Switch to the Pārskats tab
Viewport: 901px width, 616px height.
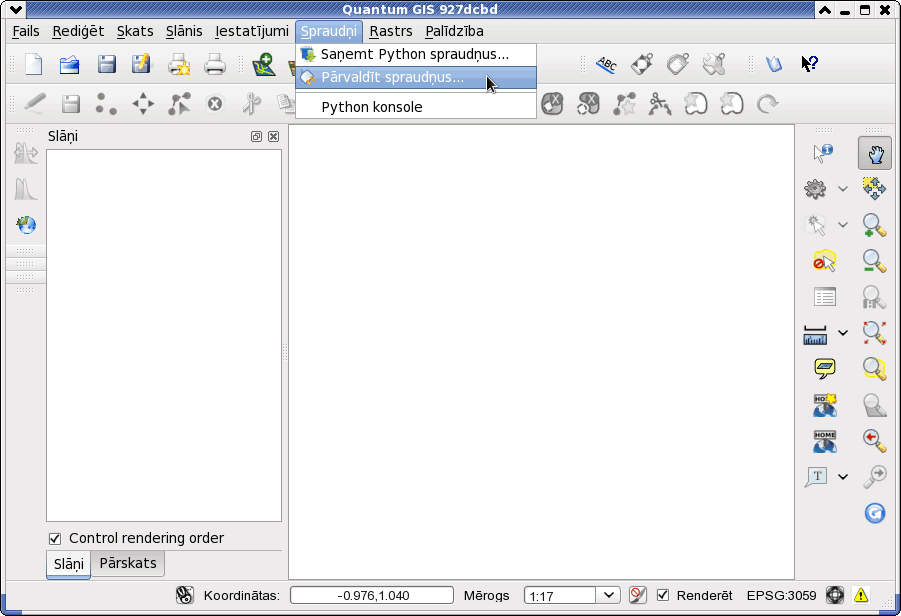point(128,563)
